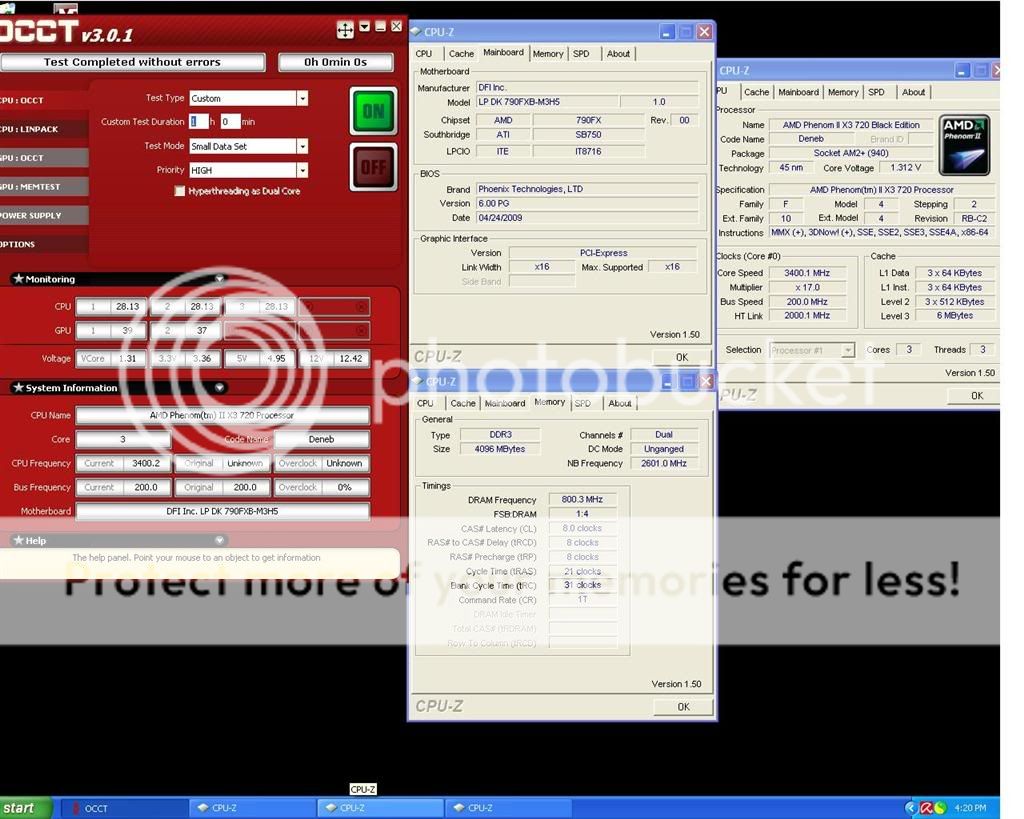Start the test with the green ON button
Screen dimensions: 1024x819
coord(374,111)
